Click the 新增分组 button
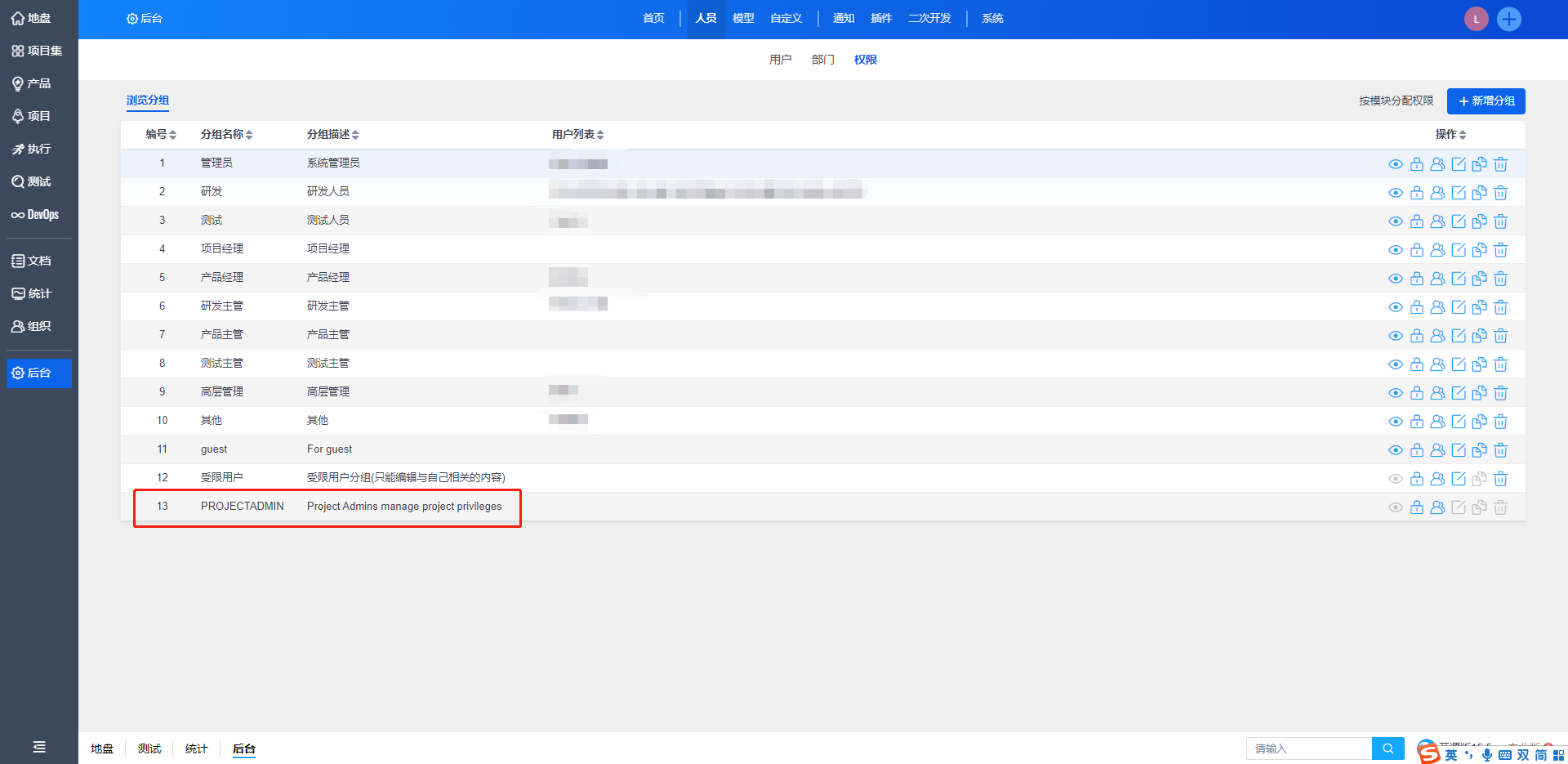The image size is (1568, 764). tap(1486, 101)
